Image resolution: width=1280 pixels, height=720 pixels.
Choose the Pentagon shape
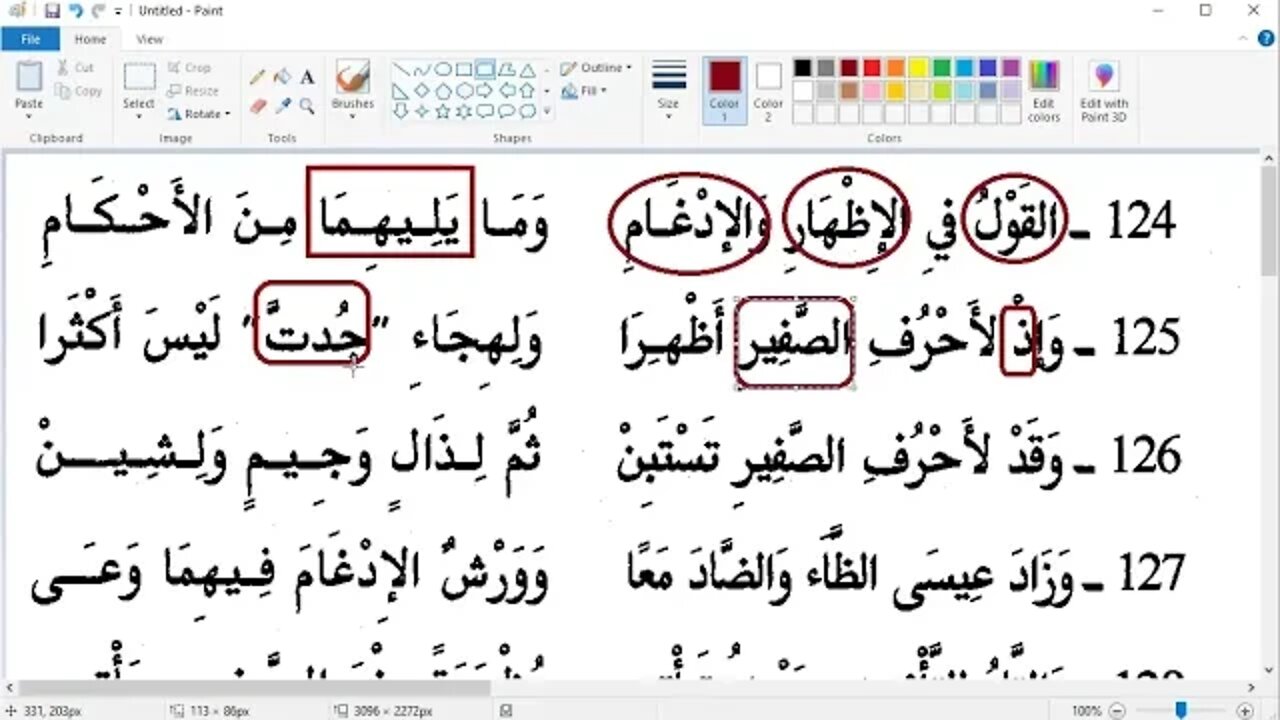point(443,90)
